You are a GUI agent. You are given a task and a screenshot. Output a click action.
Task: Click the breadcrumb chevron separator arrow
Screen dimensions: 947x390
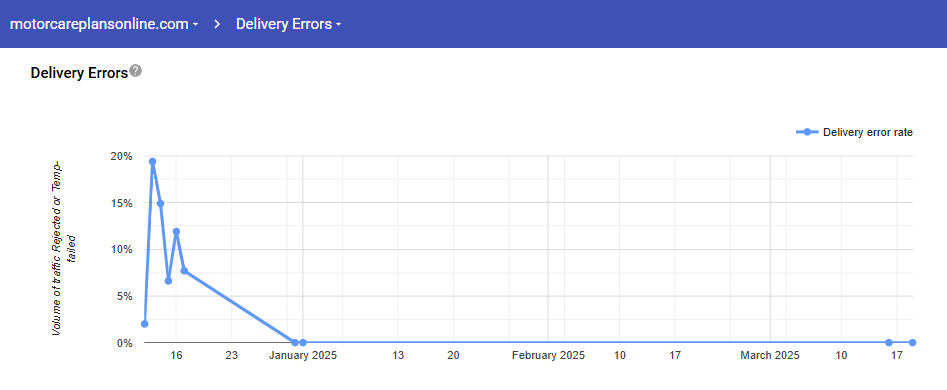click(x=217, y=24)
